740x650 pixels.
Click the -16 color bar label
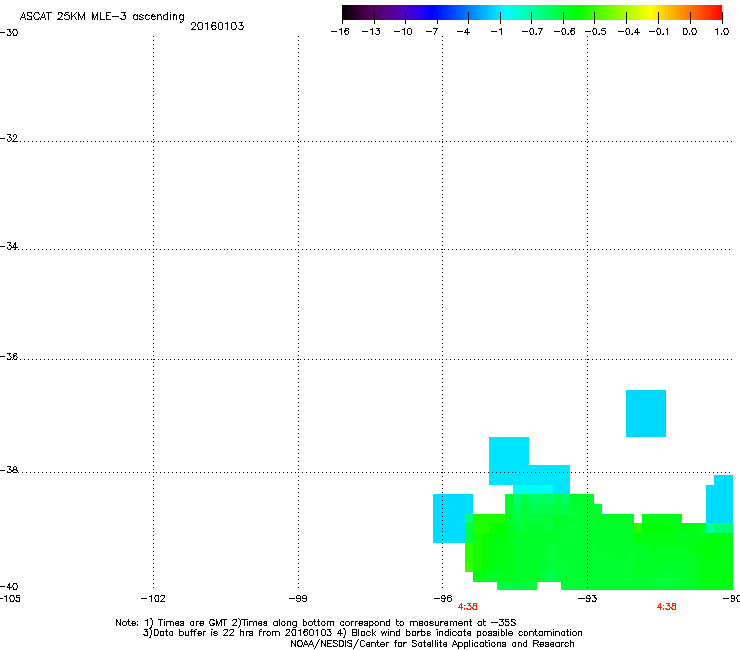pyautogui.click(x=340, y=32)
